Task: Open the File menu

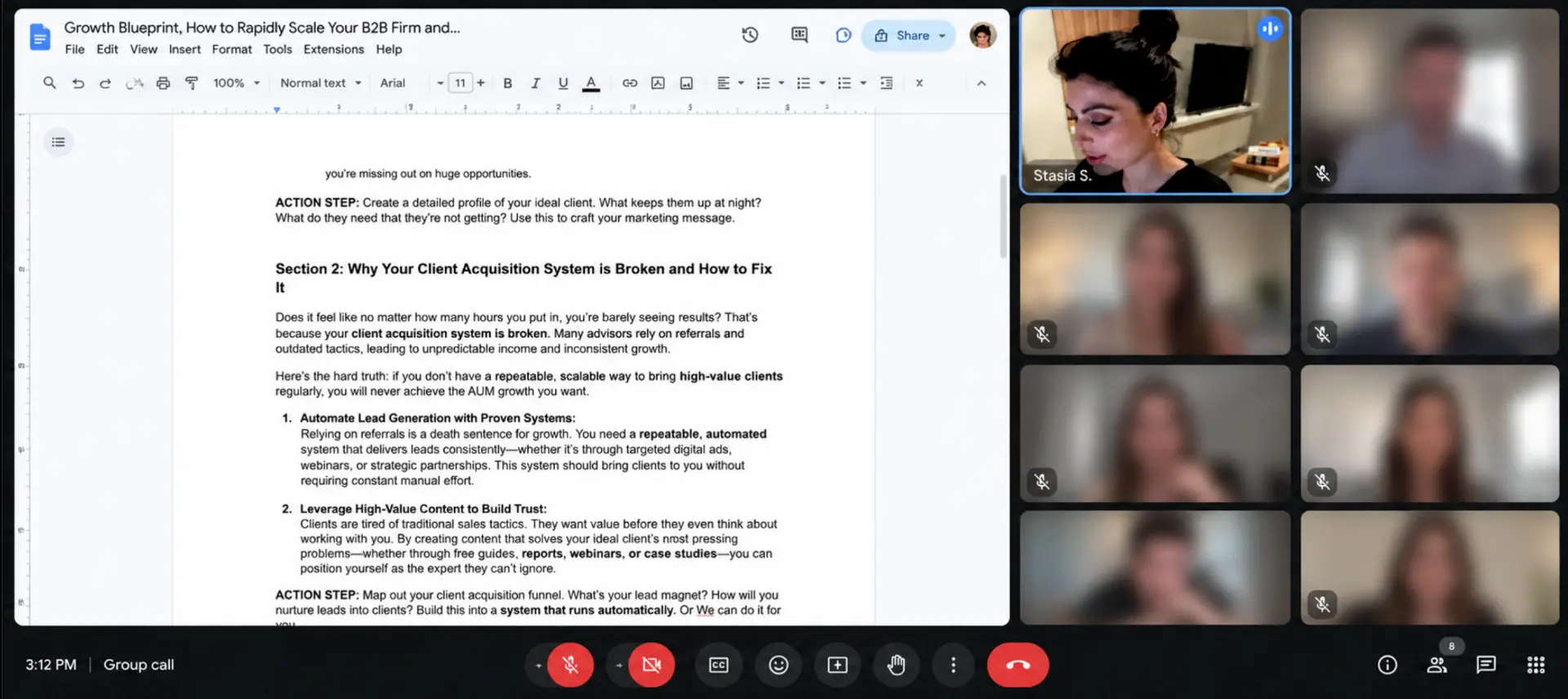Action: tap(74, 49)
